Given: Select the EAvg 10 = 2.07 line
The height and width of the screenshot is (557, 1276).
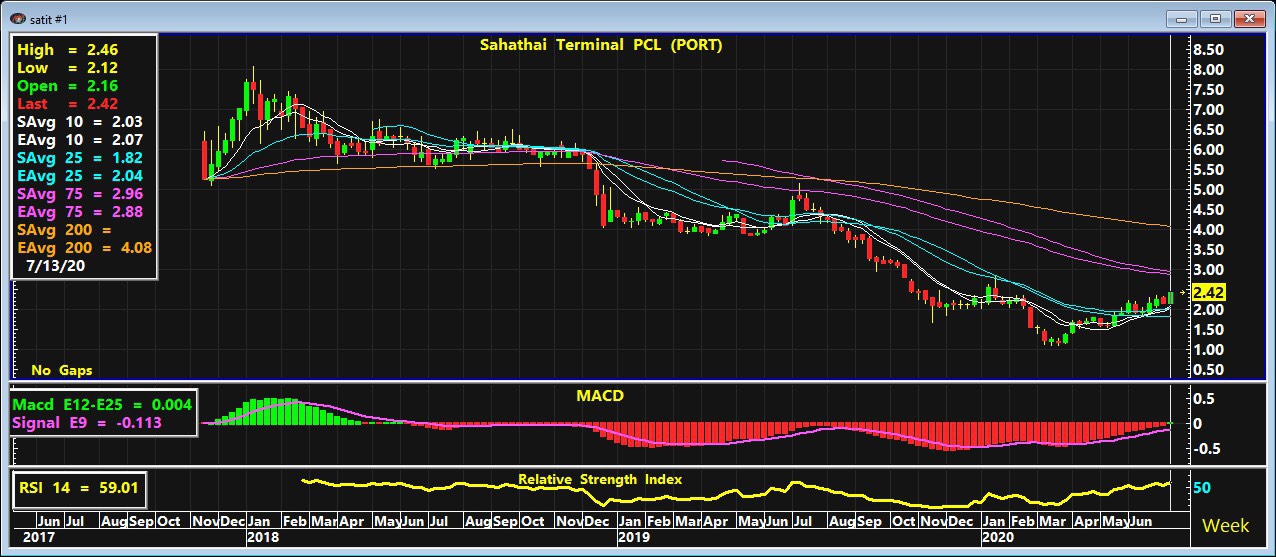Looking at the screenshot, I should coord(80,140).
